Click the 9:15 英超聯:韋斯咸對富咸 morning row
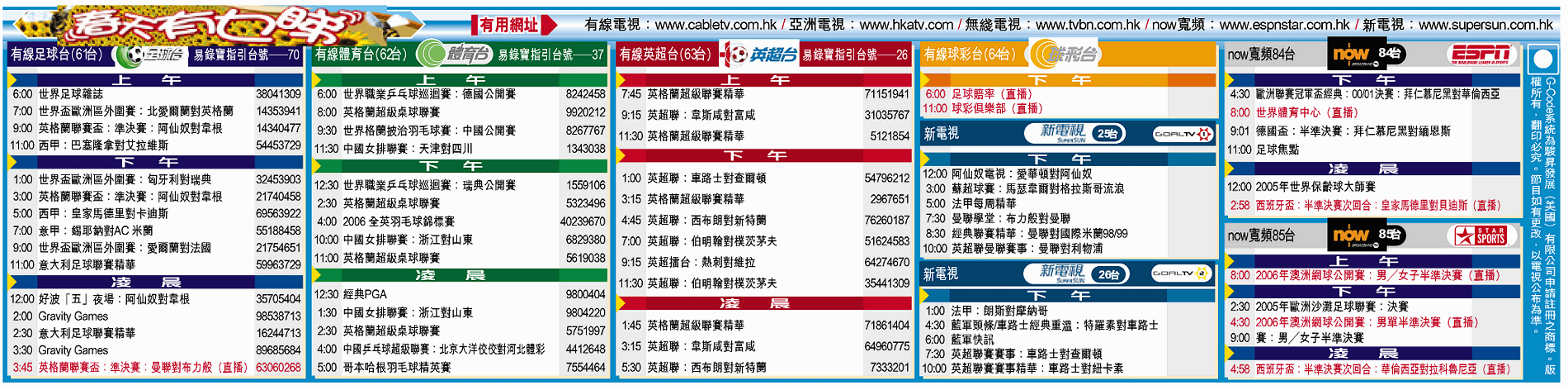1568x390 pixels. coord(765,115)
